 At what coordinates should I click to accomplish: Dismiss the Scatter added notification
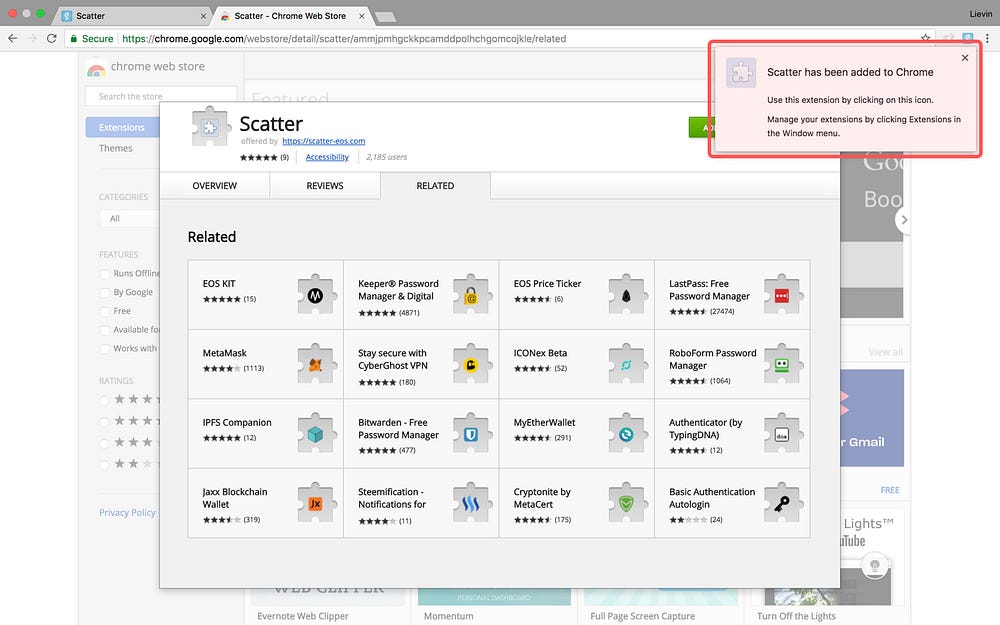tap(965, 58)
